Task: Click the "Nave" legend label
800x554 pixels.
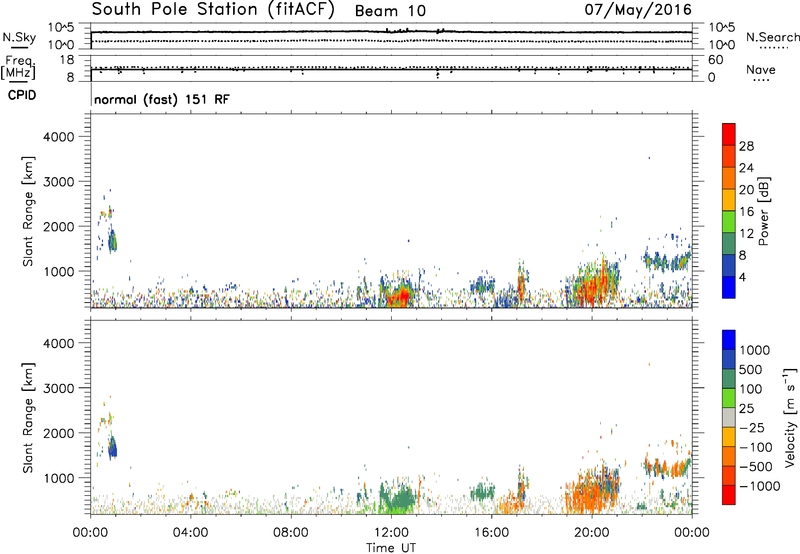Action: [x=760, y=69]
